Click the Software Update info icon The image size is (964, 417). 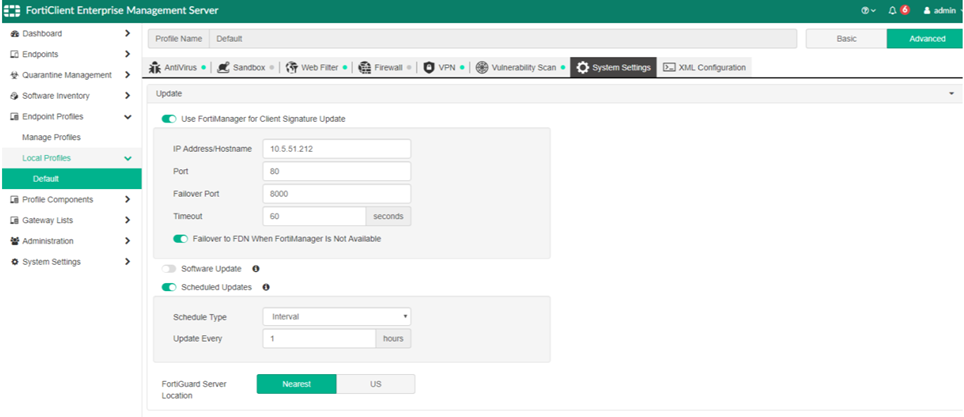coord(256,269)
